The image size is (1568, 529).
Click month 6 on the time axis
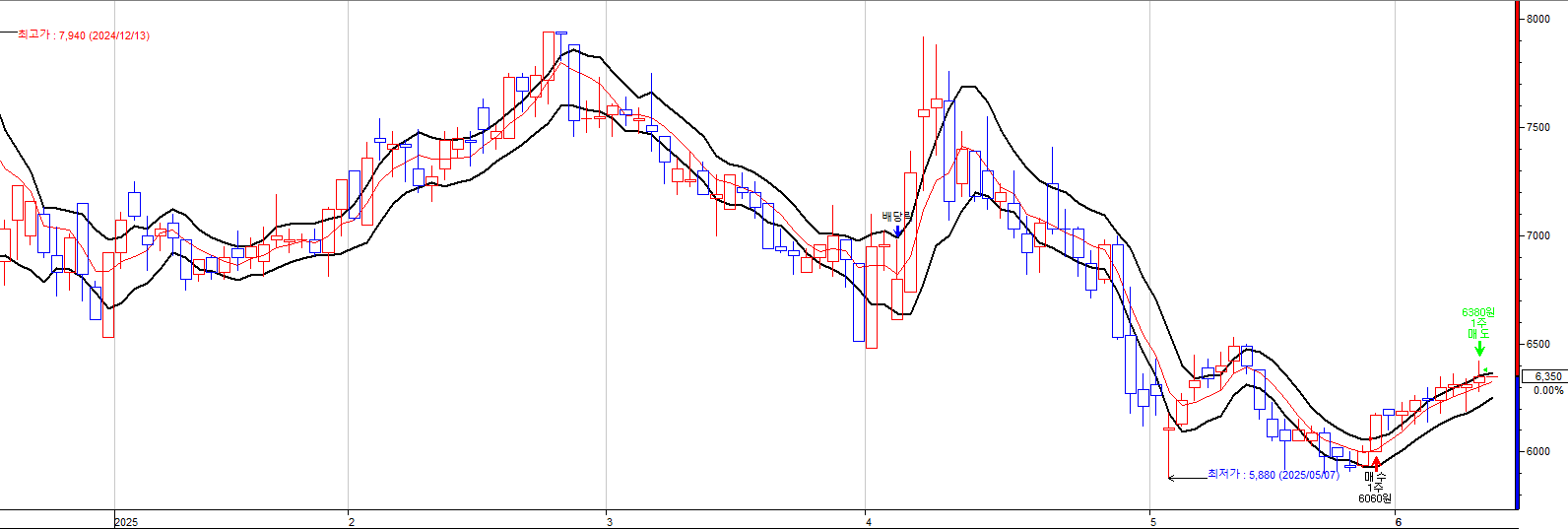coord(1399,522)
